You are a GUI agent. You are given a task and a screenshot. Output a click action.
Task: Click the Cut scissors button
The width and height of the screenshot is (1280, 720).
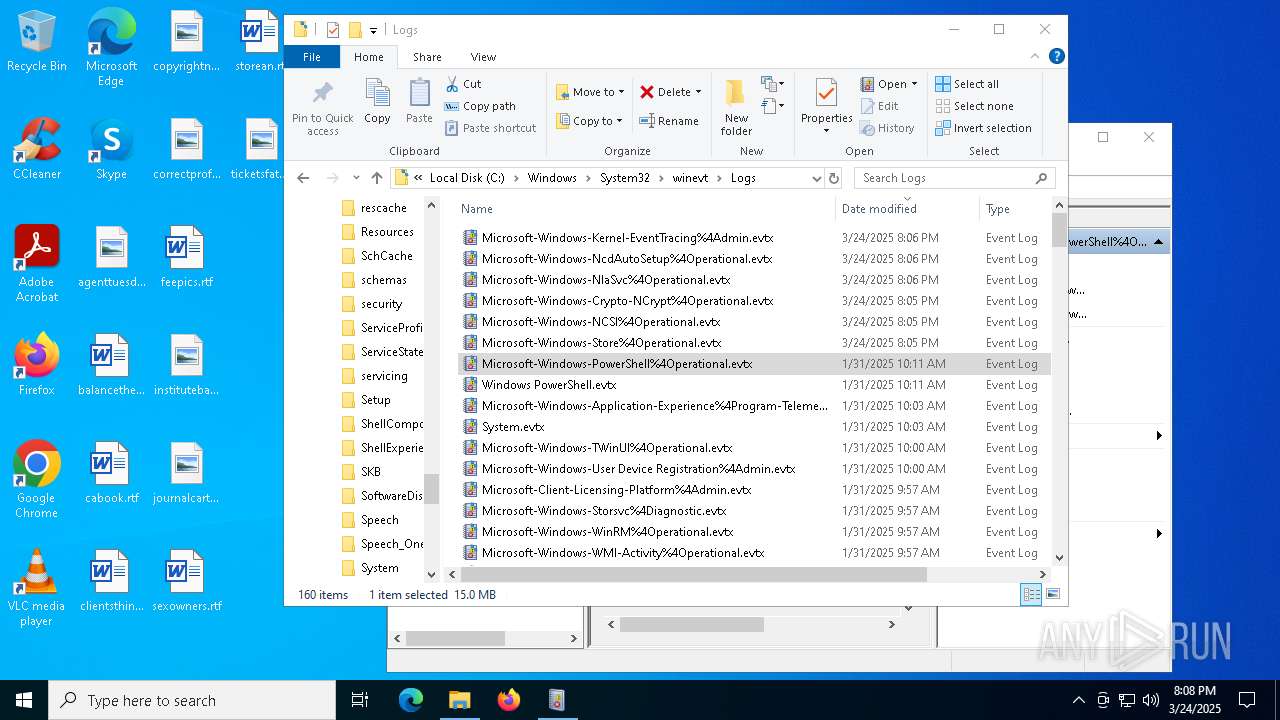(x=463, y=84)
